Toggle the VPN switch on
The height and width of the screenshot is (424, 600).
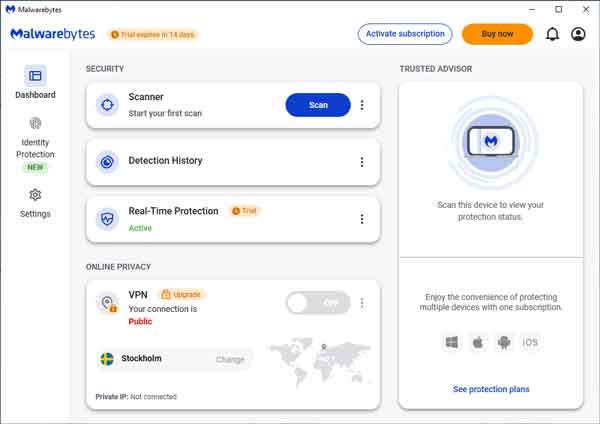coord(318,303)
